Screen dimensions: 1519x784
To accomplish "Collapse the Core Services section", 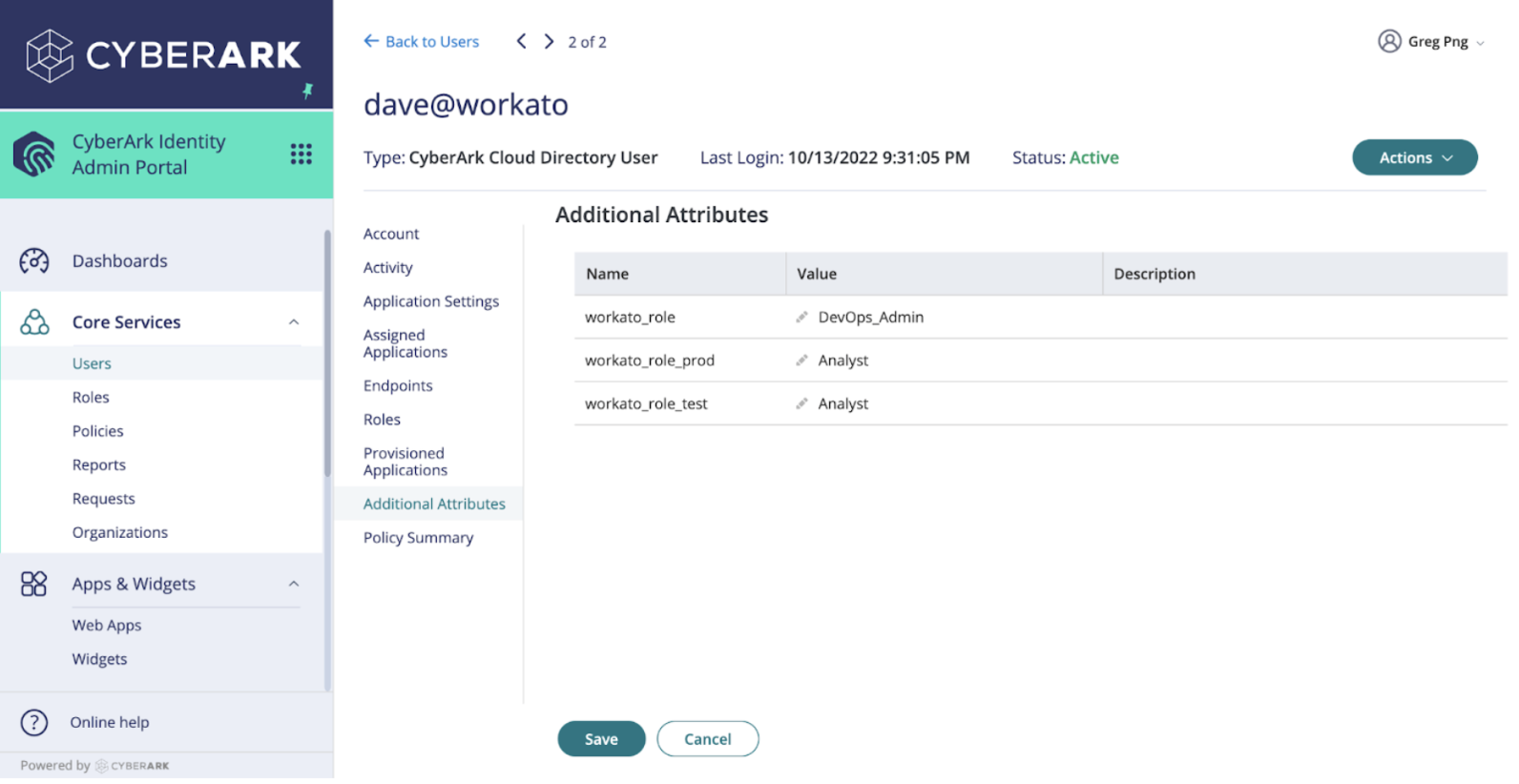I will [x=294, y=322].
